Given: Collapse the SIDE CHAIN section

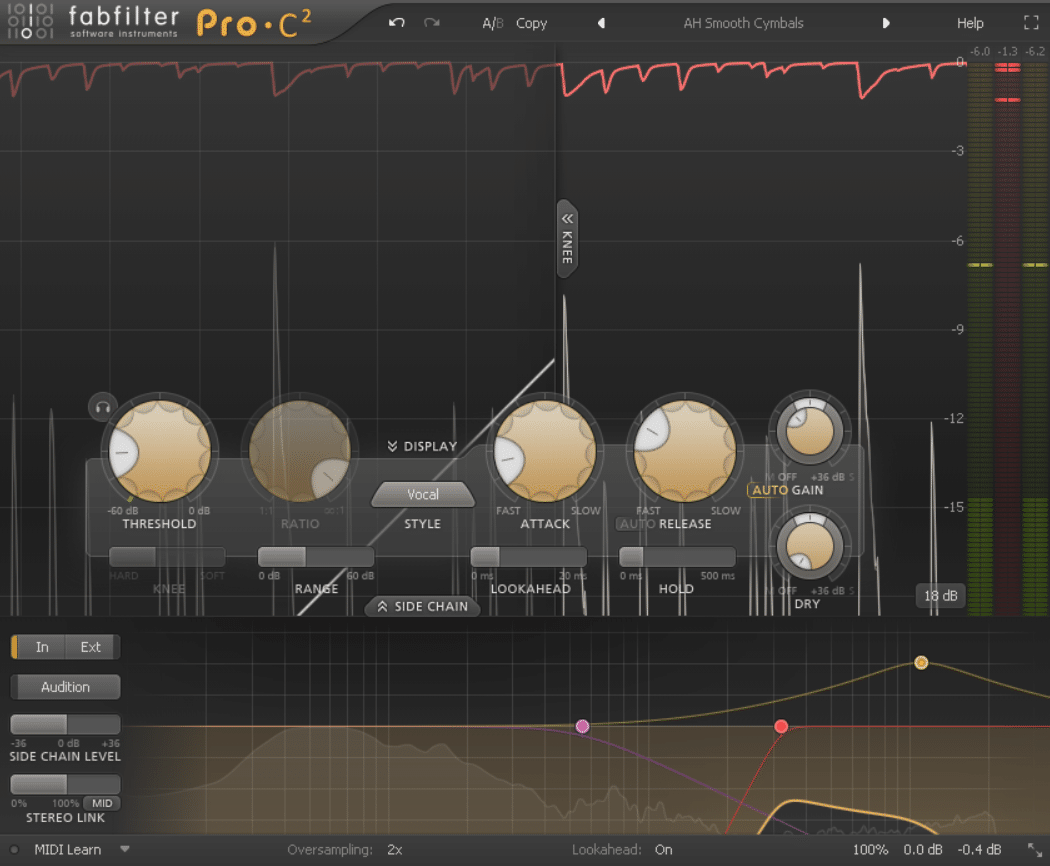Looking at the screenshot, I should [423, 606].
